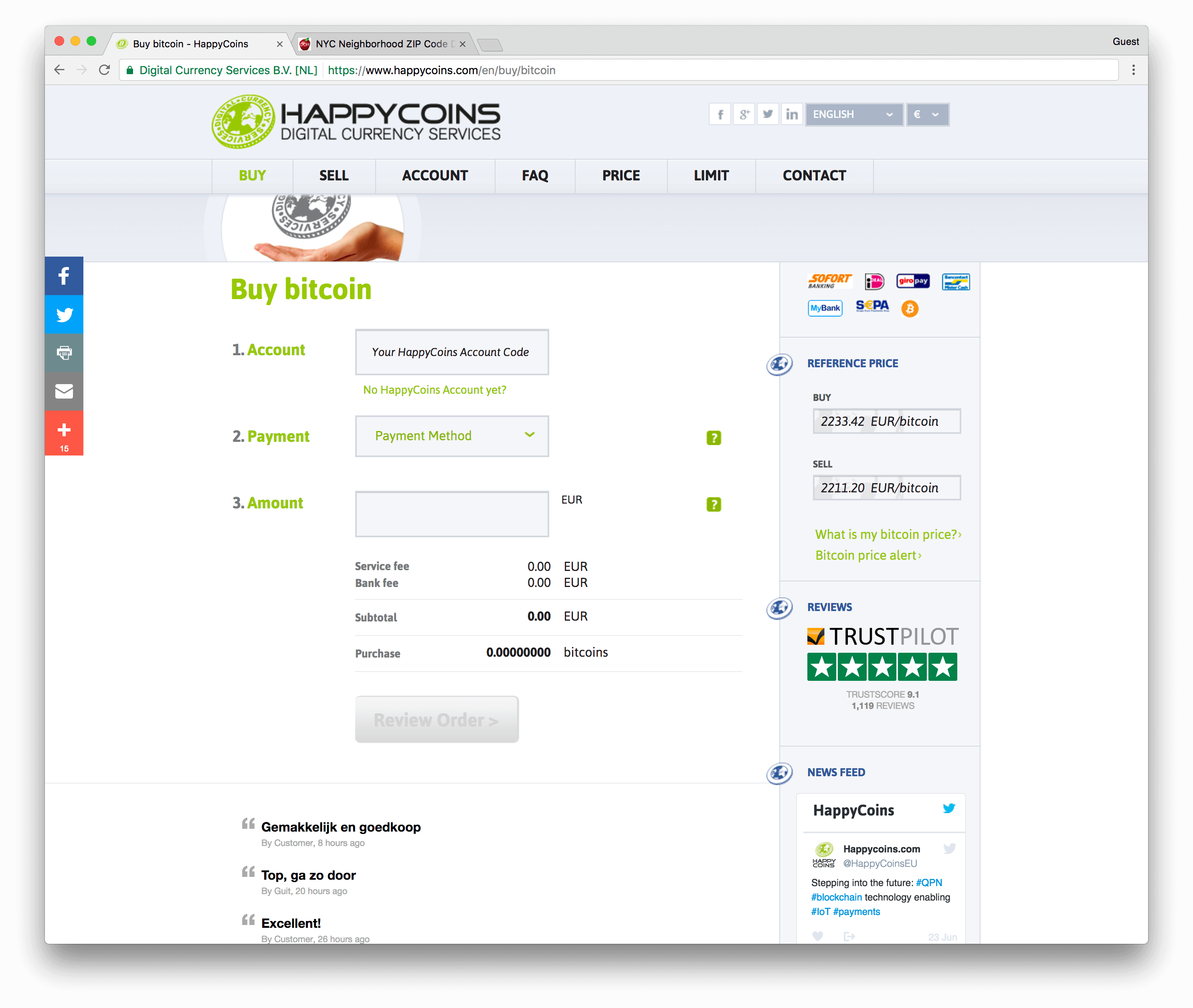The width and height of the screenshot is (1193, 1008).
Task: Open the euro currency dropdown
Action: tap(927, 114)
